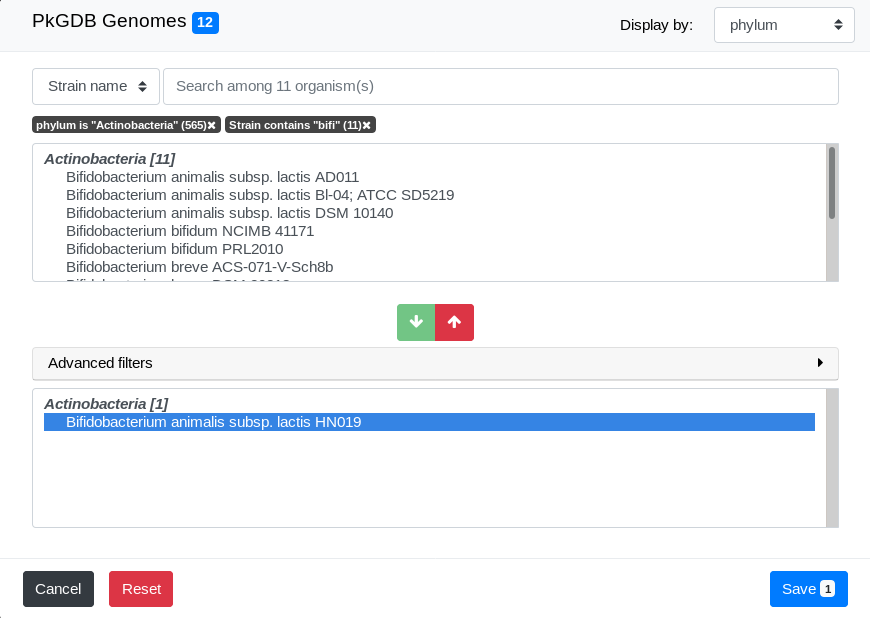The height and width of the screenshot is (618, 870).
Task: Open the Display by phylum dropdown
Action: pos(784,25)
